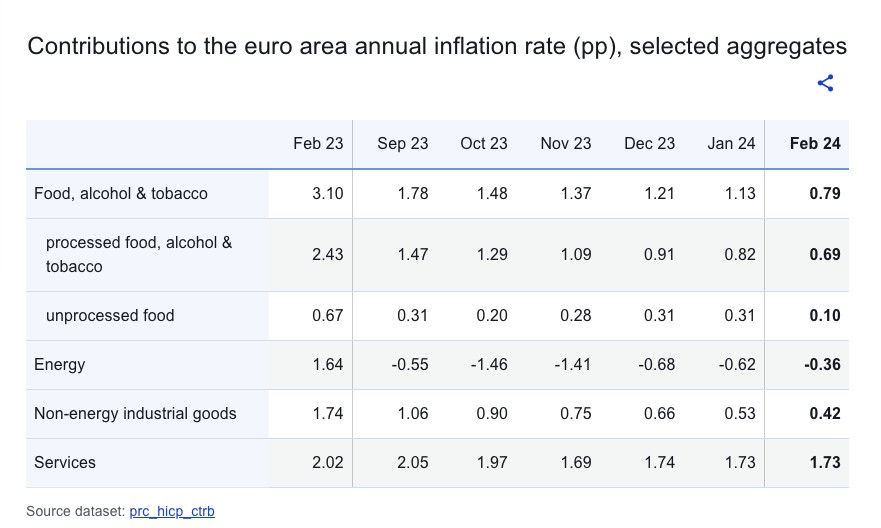Click the Food Feb 23 value 3.10
This screenshot has height=528, width=881.
pos(327,194)
